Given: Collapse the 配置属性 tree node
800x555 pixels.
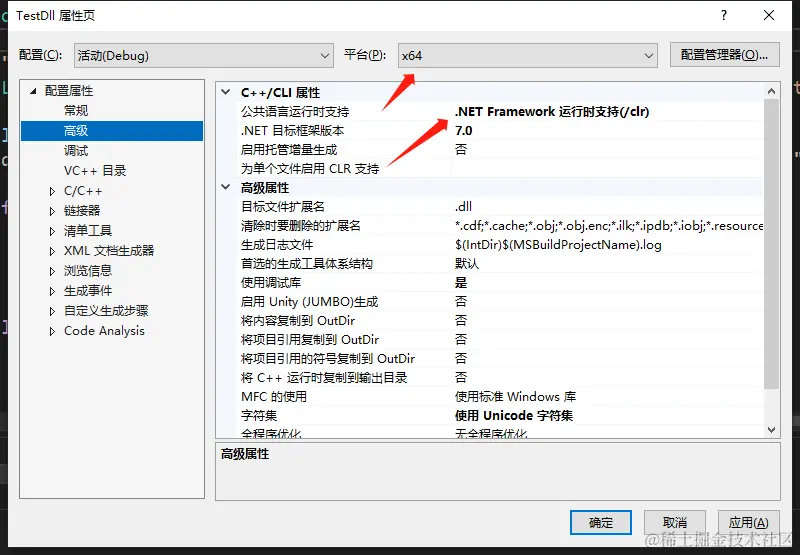Looking at the screenshot, I should click(34, 91).
